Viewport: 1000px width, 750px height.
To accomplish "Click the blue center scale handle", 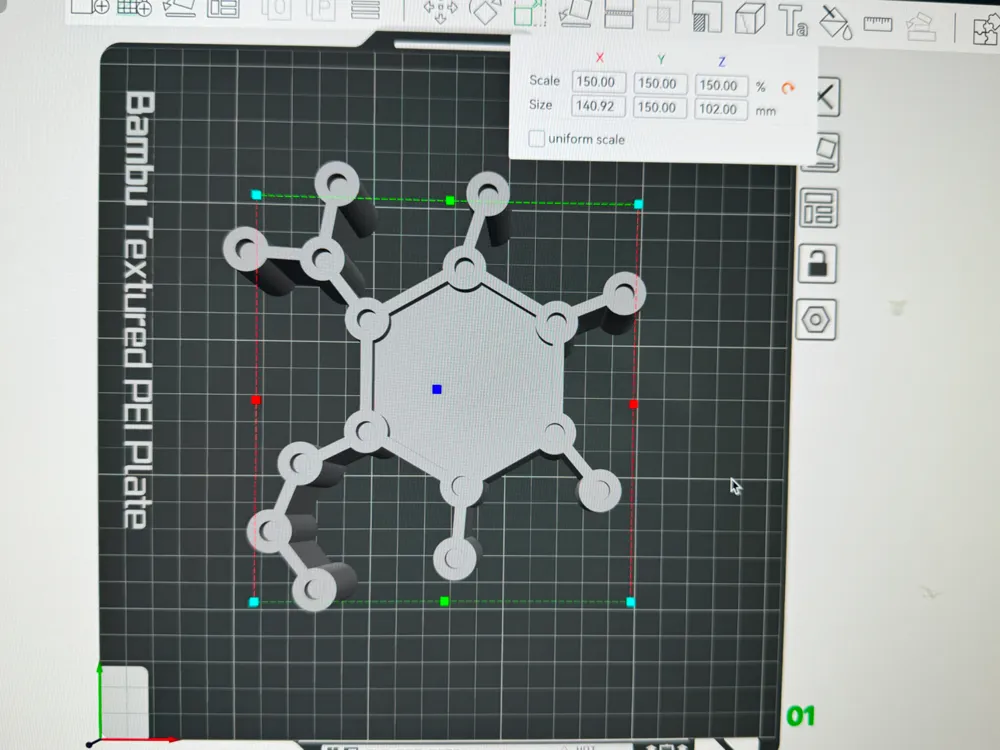I will tap(437, 389).
